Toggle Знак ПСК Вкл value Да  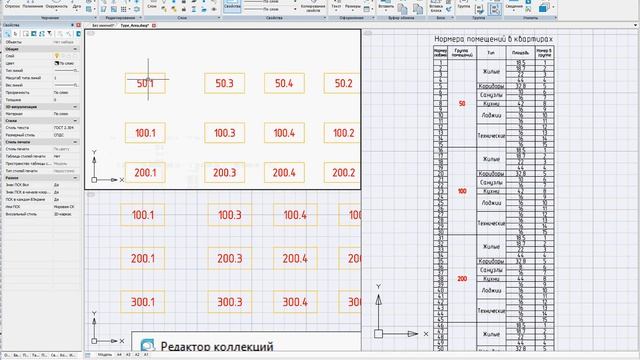[67, 185]
